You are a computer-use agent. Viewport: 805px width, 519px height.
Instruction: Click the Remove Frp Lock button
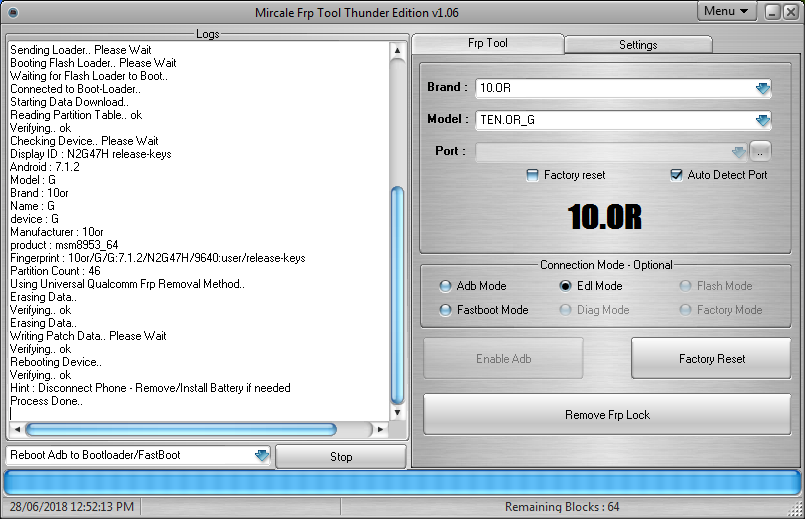click(607, 414)
